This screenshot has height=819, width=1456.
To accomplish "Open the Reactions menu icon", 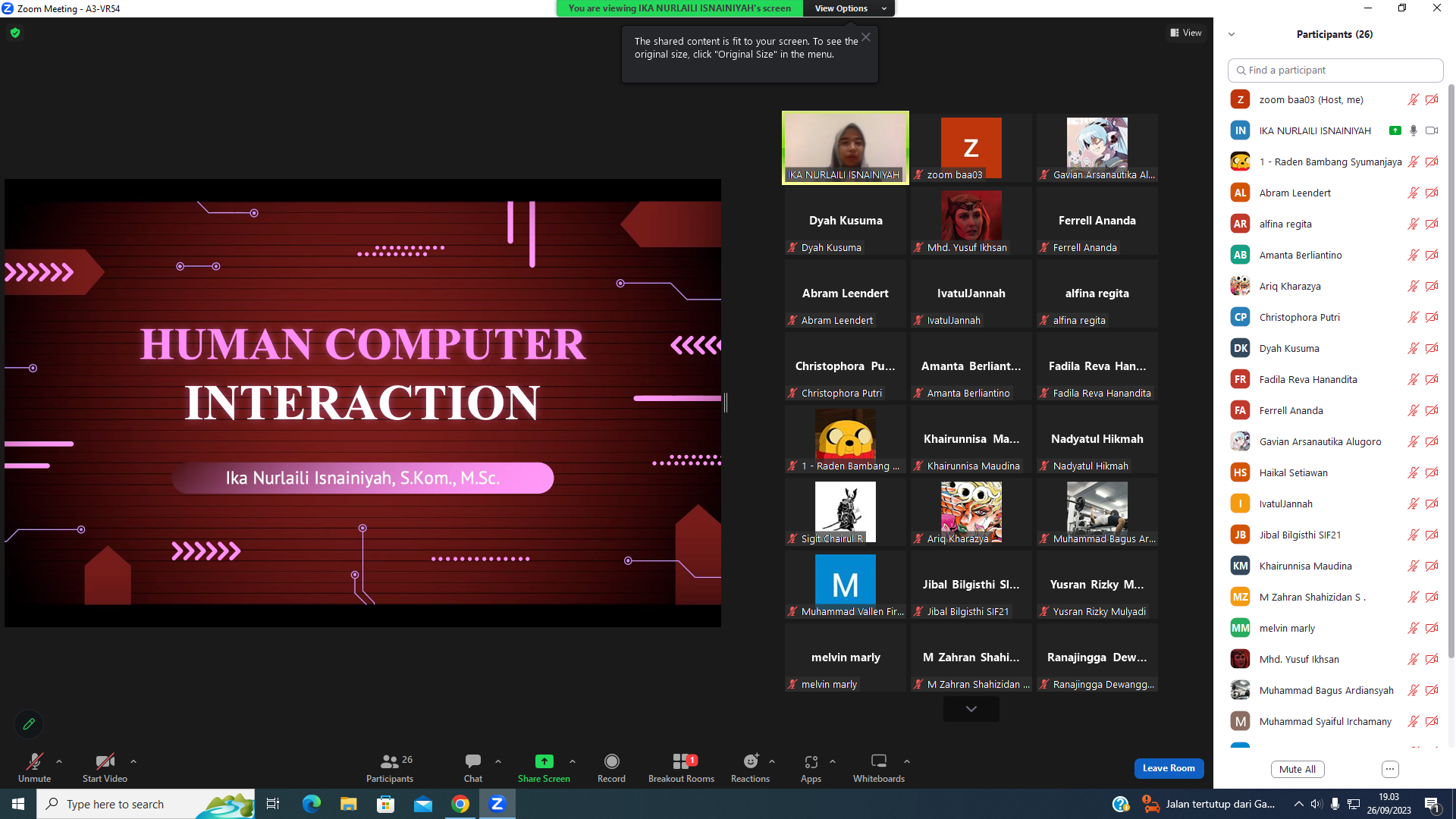I will click(x=750, y=761).
